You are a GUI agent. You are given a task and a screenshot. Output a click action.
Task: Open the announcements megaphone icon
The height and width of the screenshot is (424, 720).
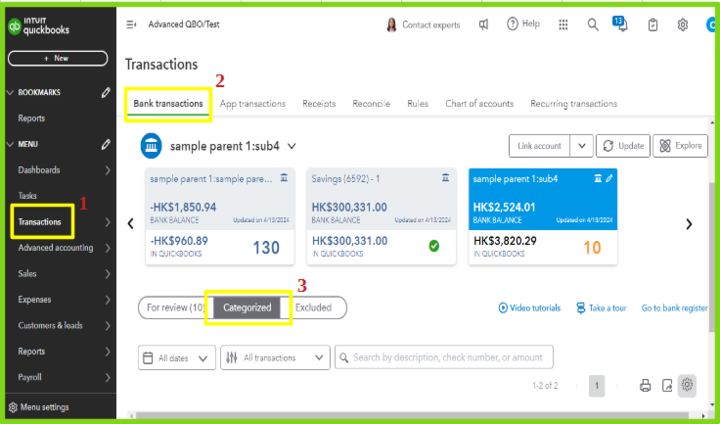484,24
